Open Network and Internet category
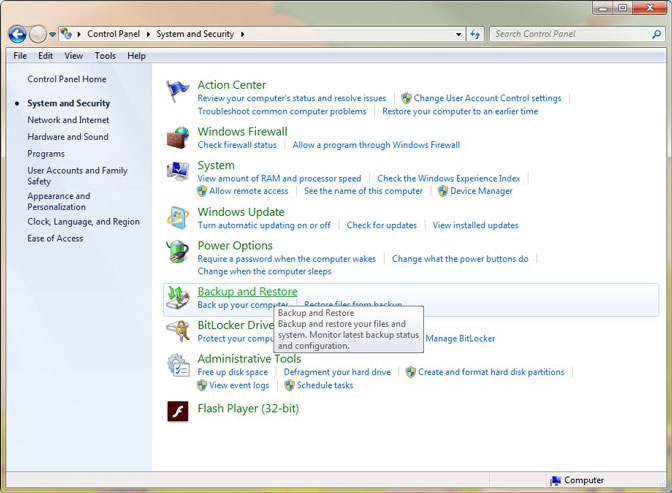The width and height of the screenshot is (672, 493). pyautogui.click(x=68, y=120)
